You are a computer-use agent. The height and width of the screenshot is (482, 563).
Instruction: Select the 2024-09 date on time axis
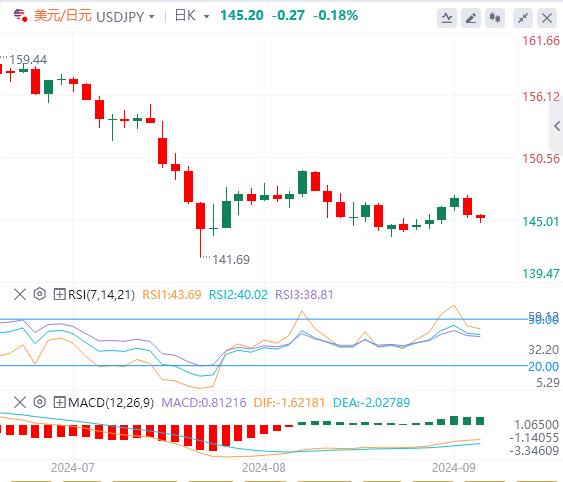(x=453, y=468)
